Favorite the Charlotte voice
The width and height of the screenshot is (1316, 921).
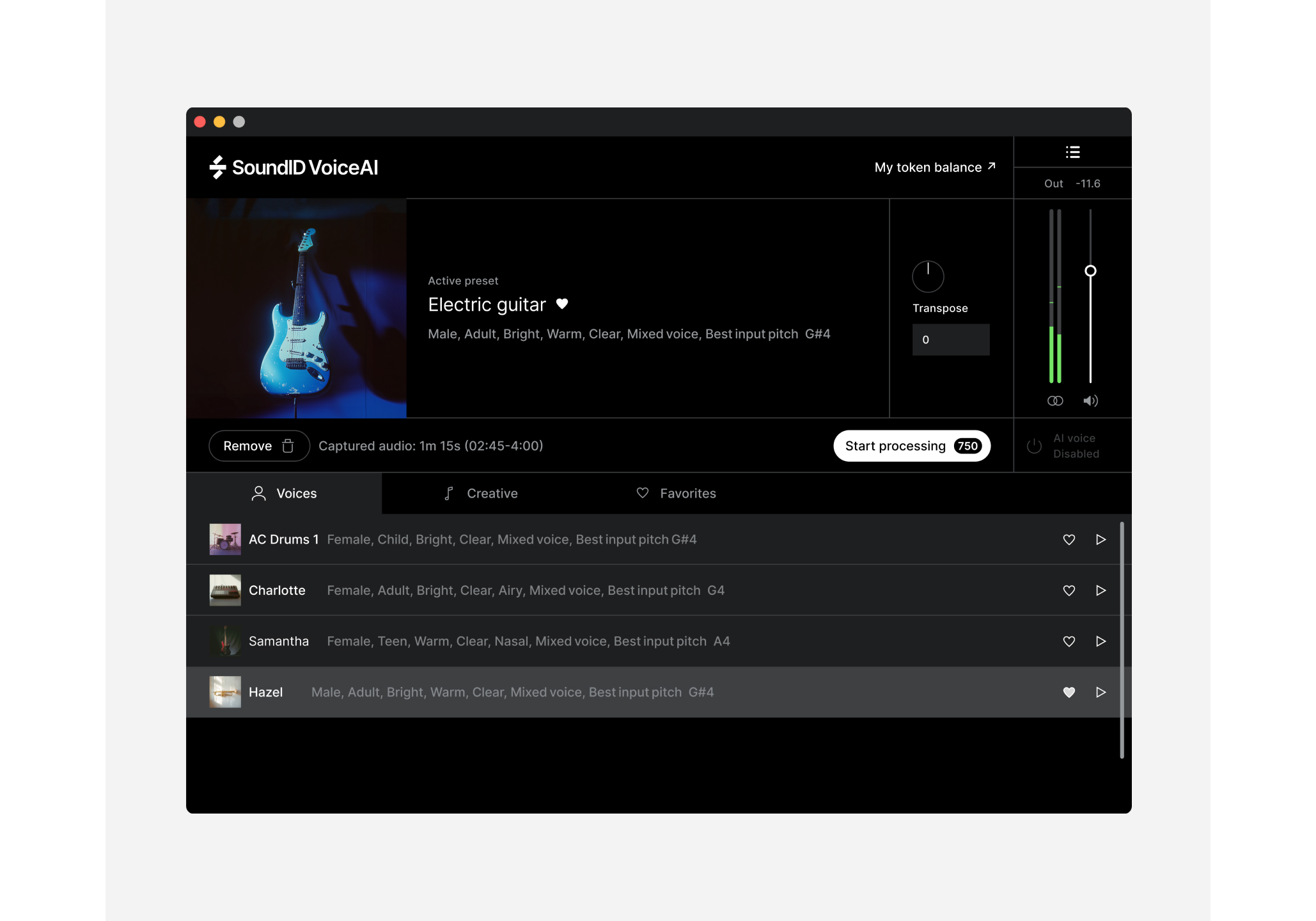tap(1069, 590)
